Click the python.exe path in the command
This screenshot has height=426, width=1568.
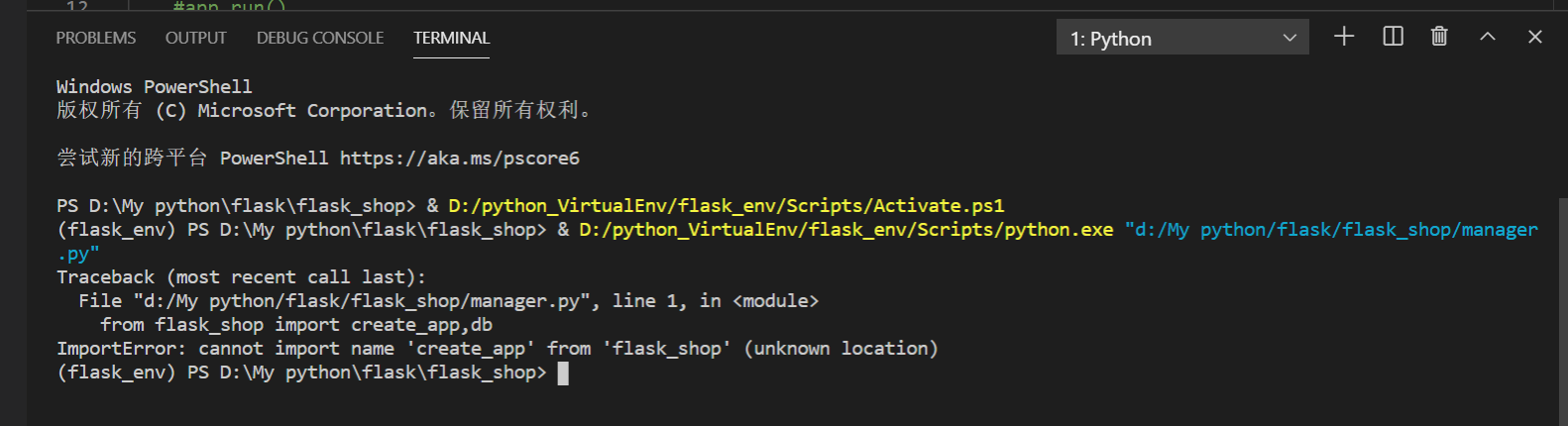pos(846,230)
